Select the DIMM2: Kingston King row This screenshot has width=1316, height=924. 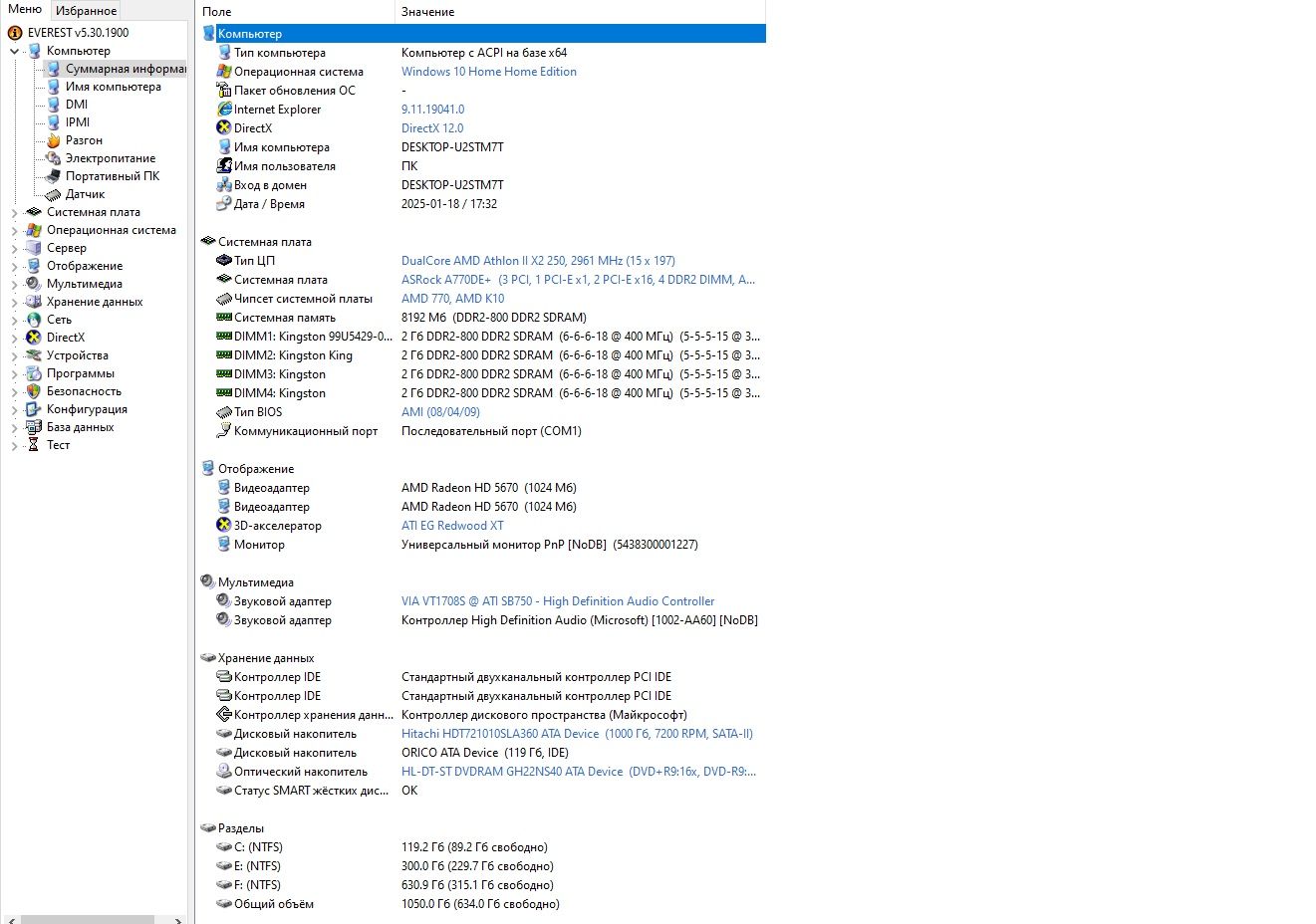click(x=483, y=355)
